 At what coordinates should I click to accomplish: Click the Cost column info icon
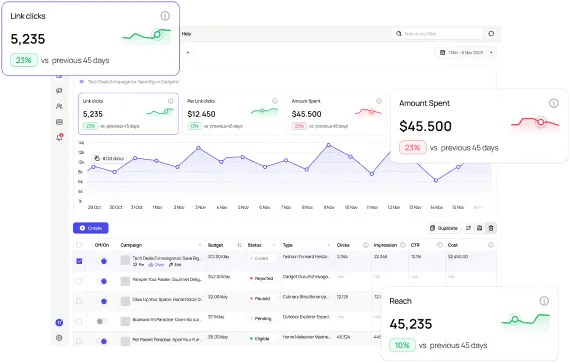tap(491, 245)
